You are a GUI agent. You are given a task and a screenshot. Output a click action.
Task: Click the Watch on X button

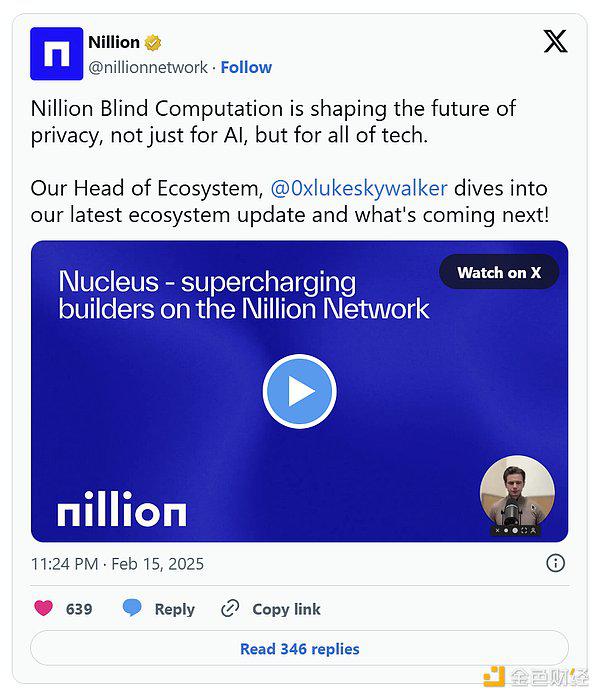499,272
